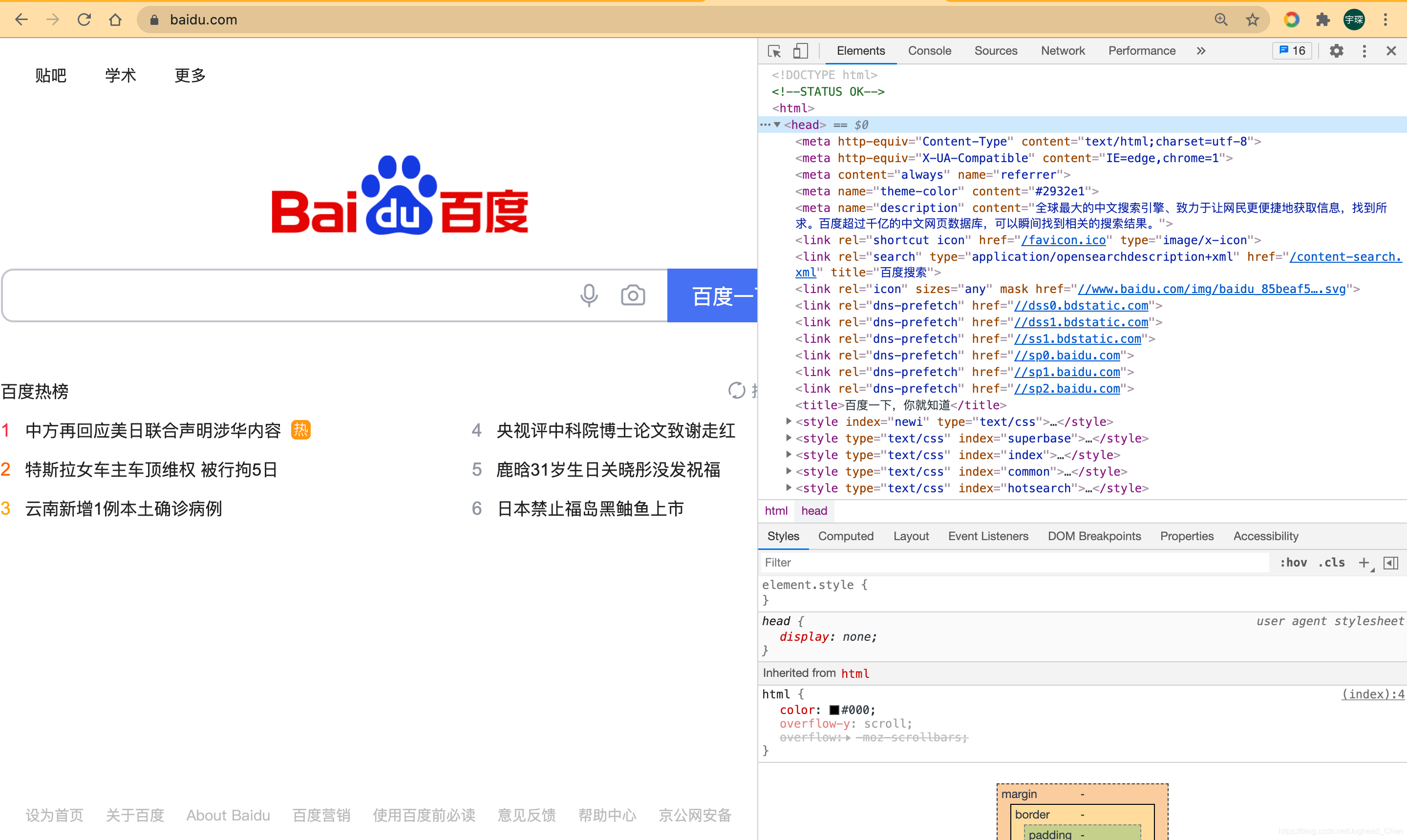Open DevTools customize three-dot menu
This screenshot has height=840, width=1407.
click(x=1364, y=51)
